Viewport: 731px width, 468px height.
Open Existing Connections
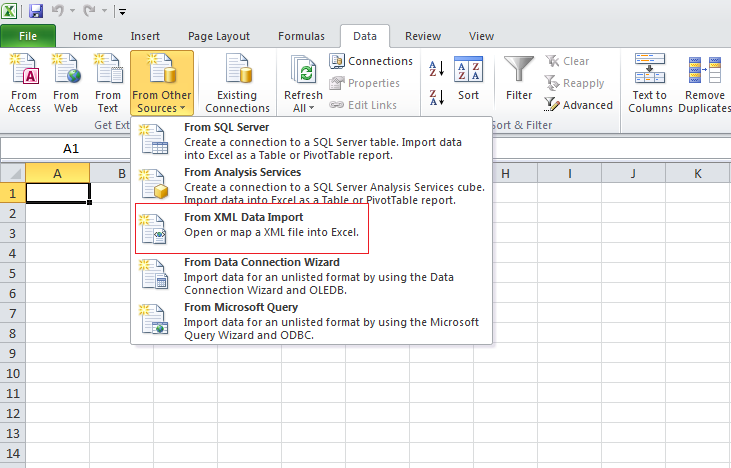(x=237, y=83)
